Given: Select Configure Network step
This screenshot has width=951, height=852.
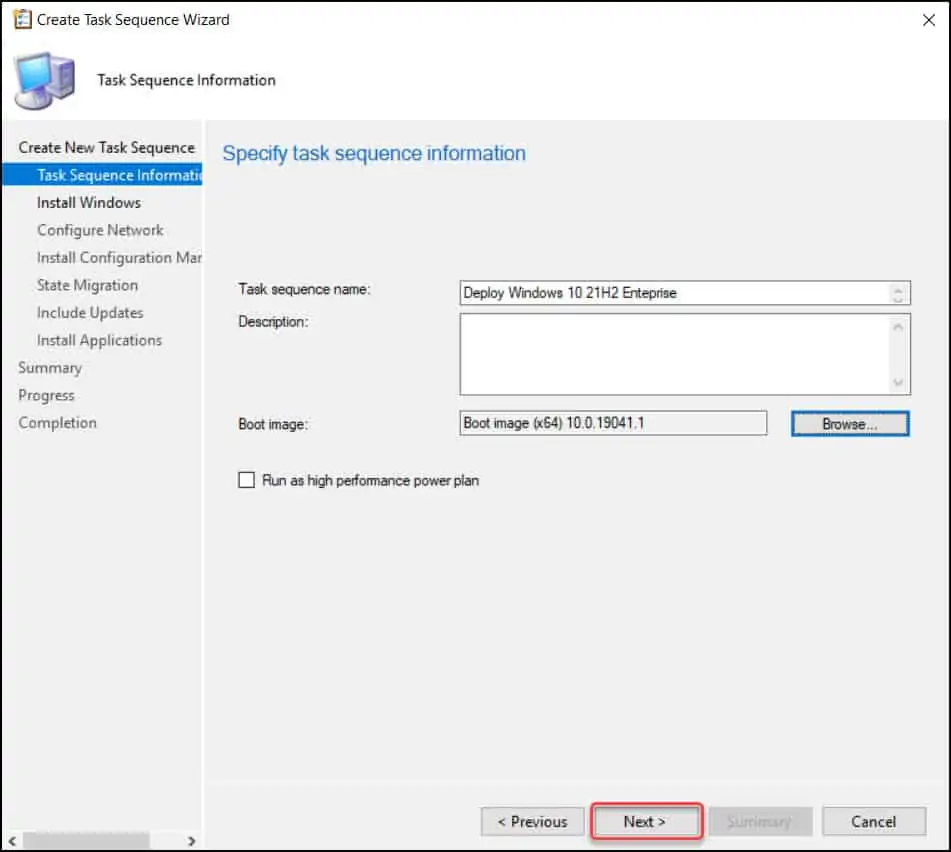Looking at the screenshot, I should 100,230.
